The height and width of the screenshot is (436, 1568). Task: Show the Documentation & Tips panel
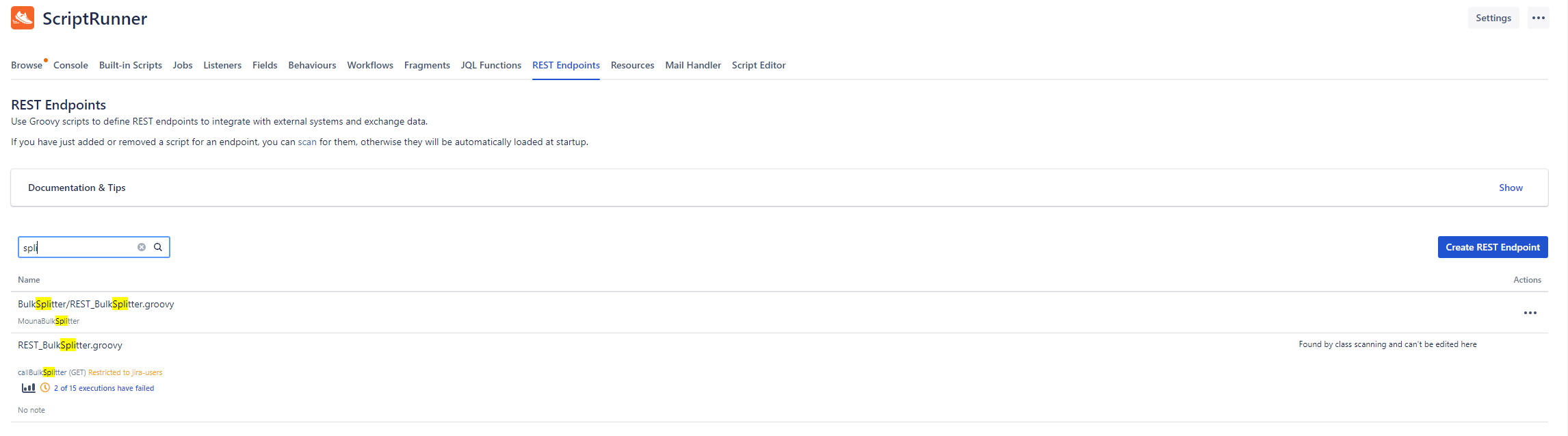pyautogui.click(x=1511, y=188)
